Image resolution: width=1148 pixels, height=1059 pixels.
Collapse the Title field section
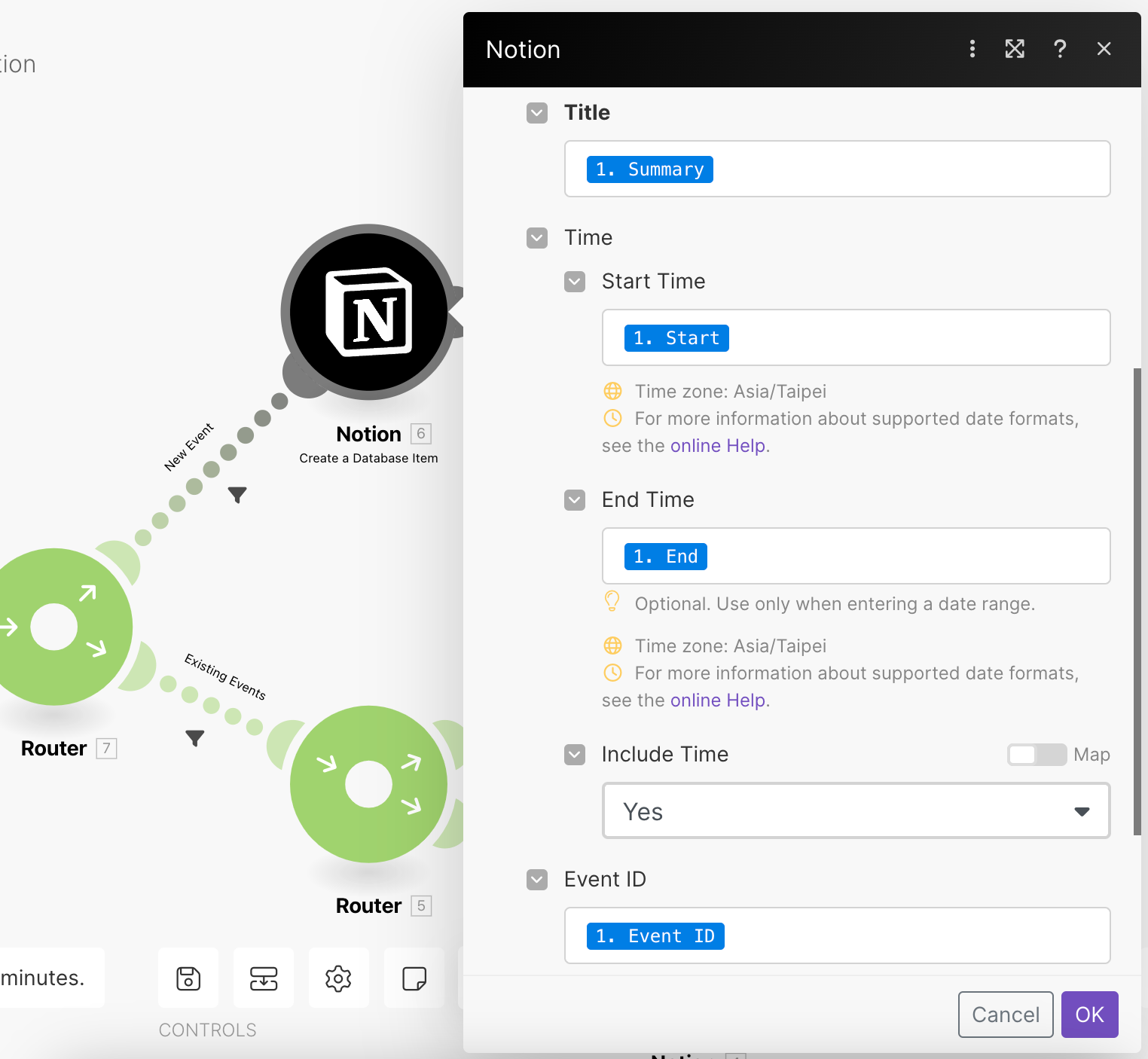(x=537, y=113)
